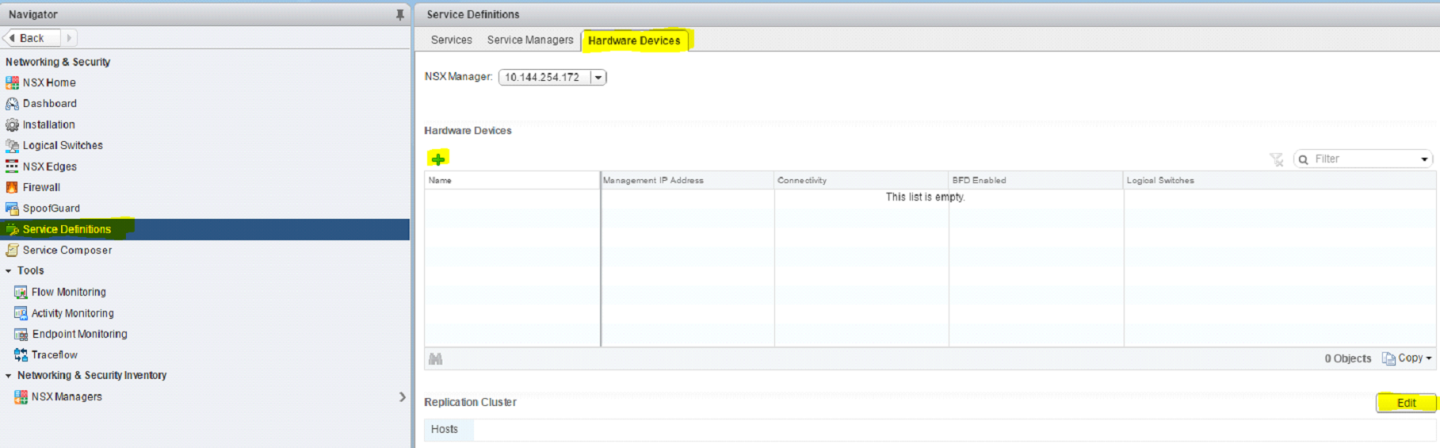Collapse Networking & Security Inventory section

(9, 376)
